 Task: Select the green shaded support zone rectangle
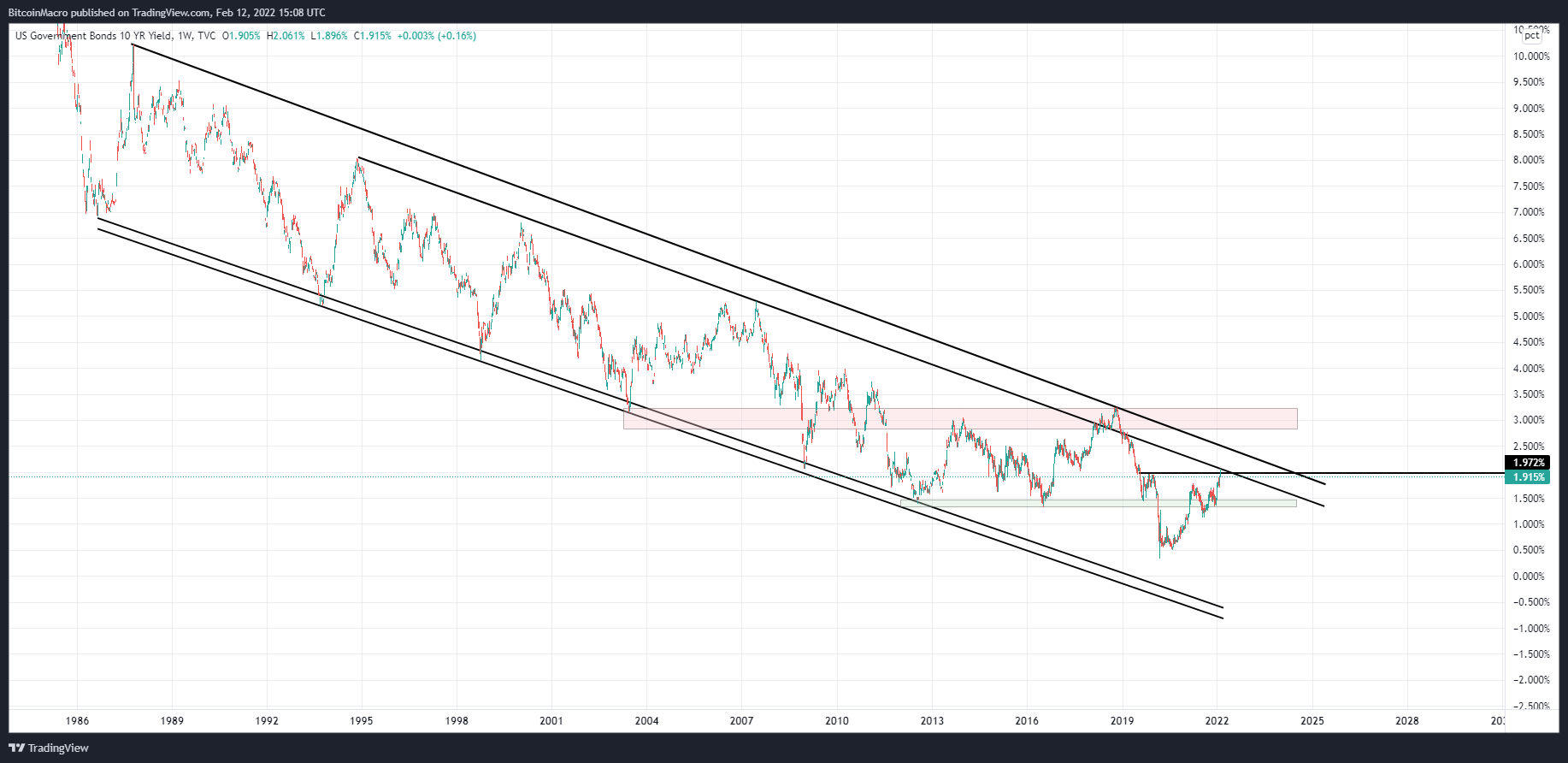tap(1099, 503)
